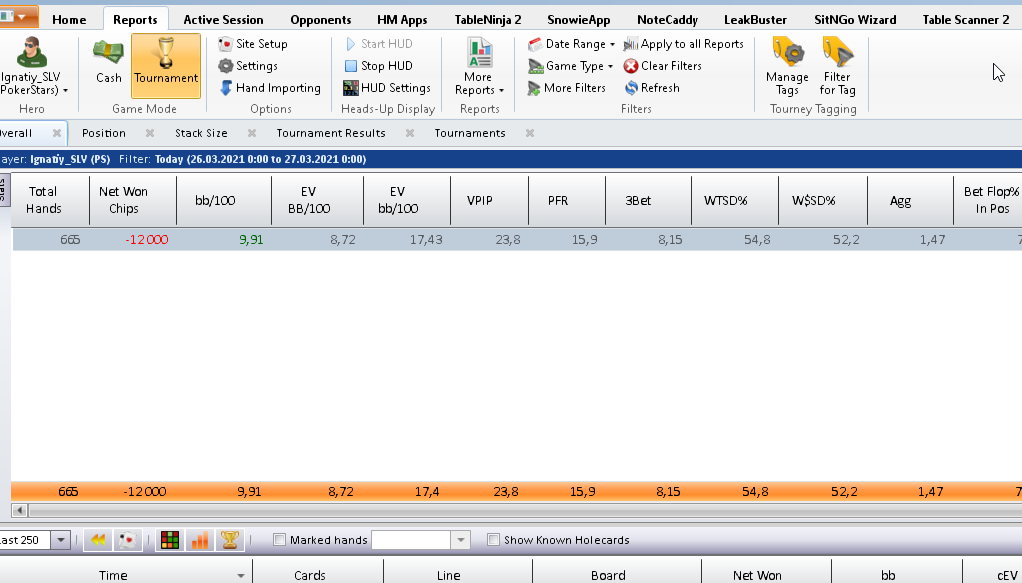
Task: Open HUD Settings
Action: [x=387, y=88]
